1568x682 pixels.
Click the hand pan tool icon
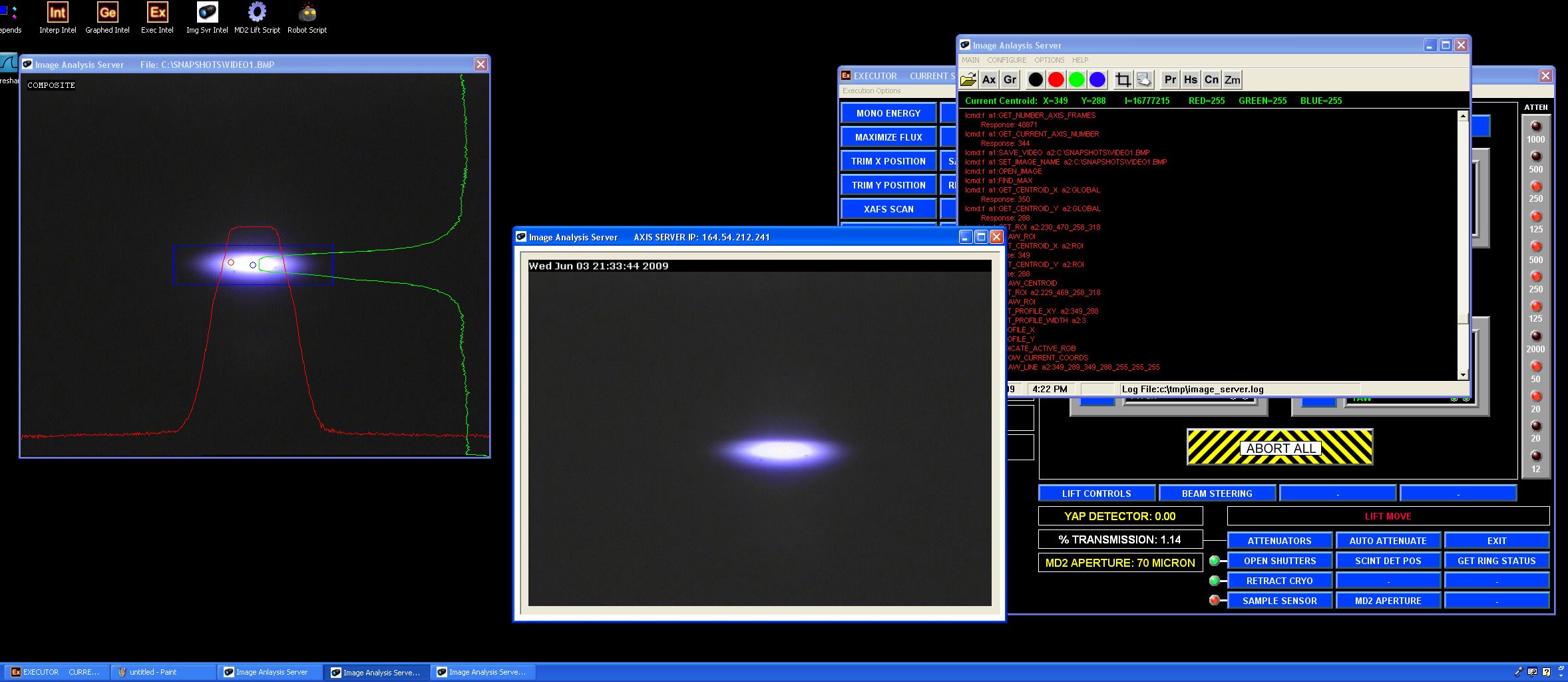[x=1144, y=80]
